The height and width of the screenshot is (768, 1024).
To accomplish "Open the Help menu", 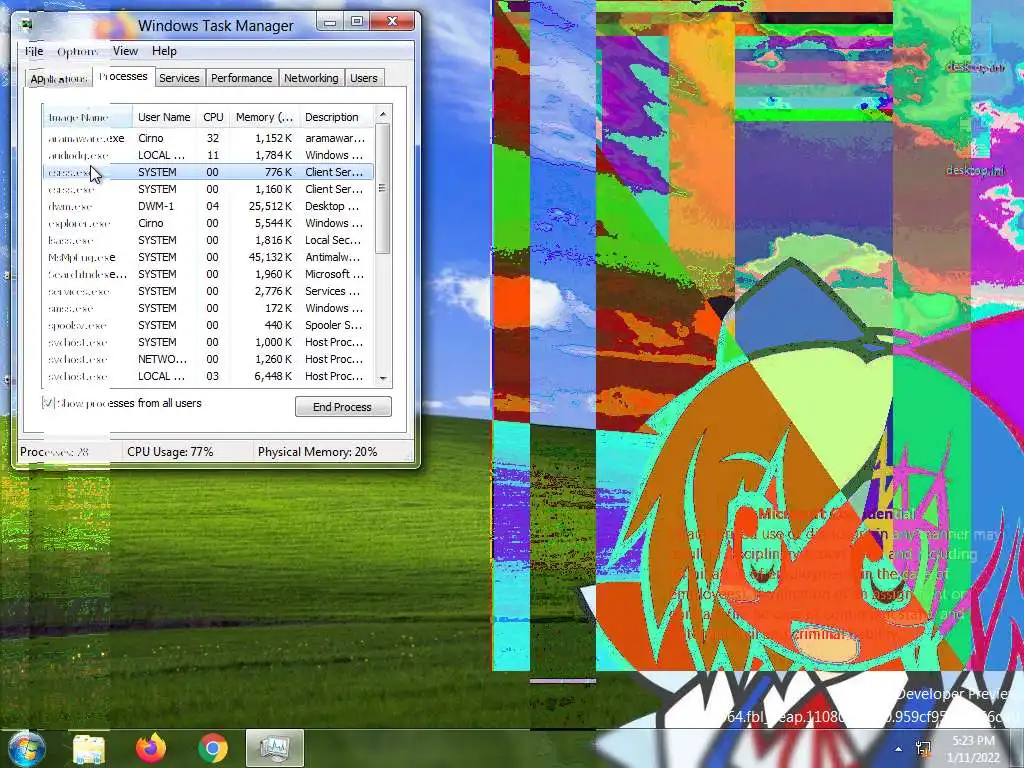I will point(165,51).
